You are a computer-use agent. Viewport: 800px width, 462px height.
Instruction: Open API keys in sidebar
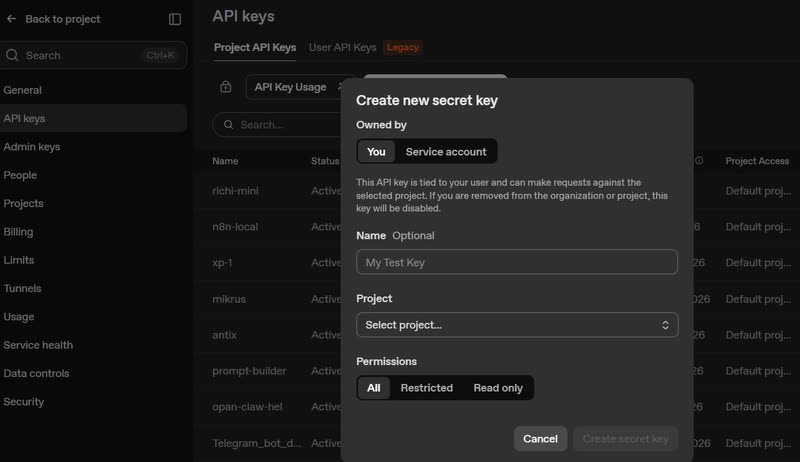pyautogui.click(x=93, y=118)
